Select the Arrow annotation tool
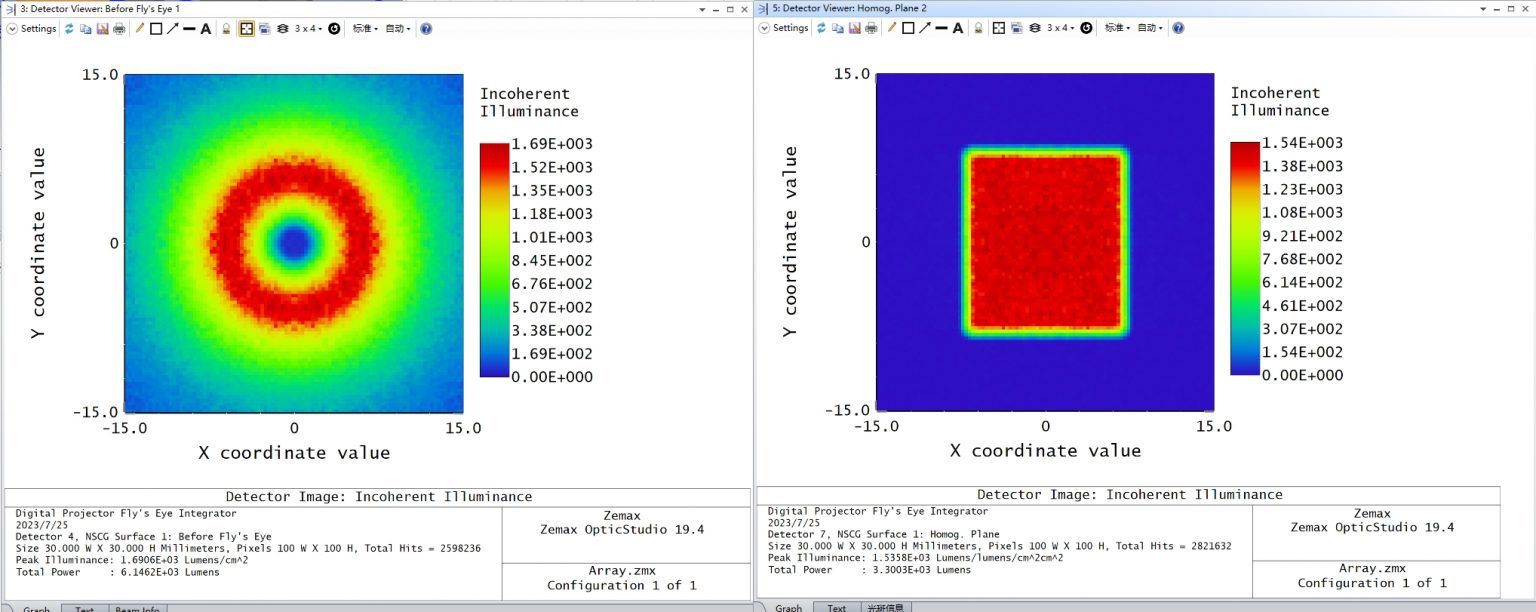Viewport: 1536px width, 612px height. tap(173, 28)
